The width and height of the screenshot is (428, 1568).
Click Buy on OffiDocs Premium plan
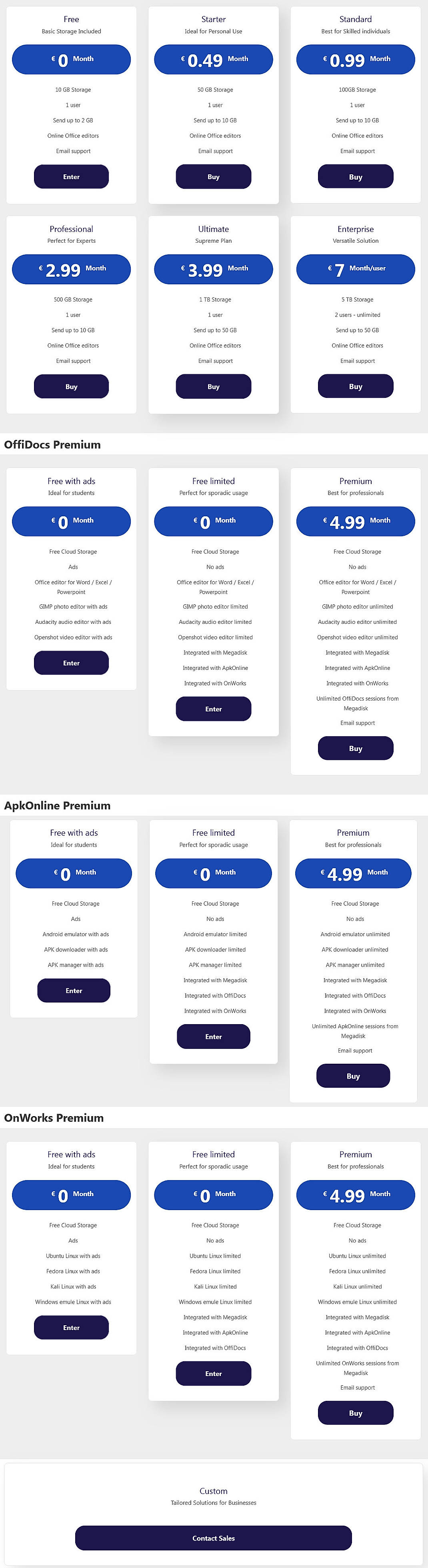(356, 748)
